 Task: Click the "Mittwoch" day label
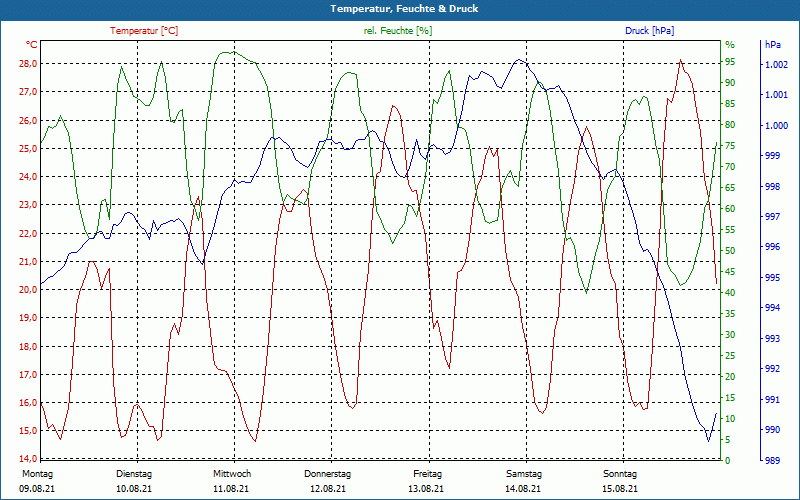coord(232,474)
